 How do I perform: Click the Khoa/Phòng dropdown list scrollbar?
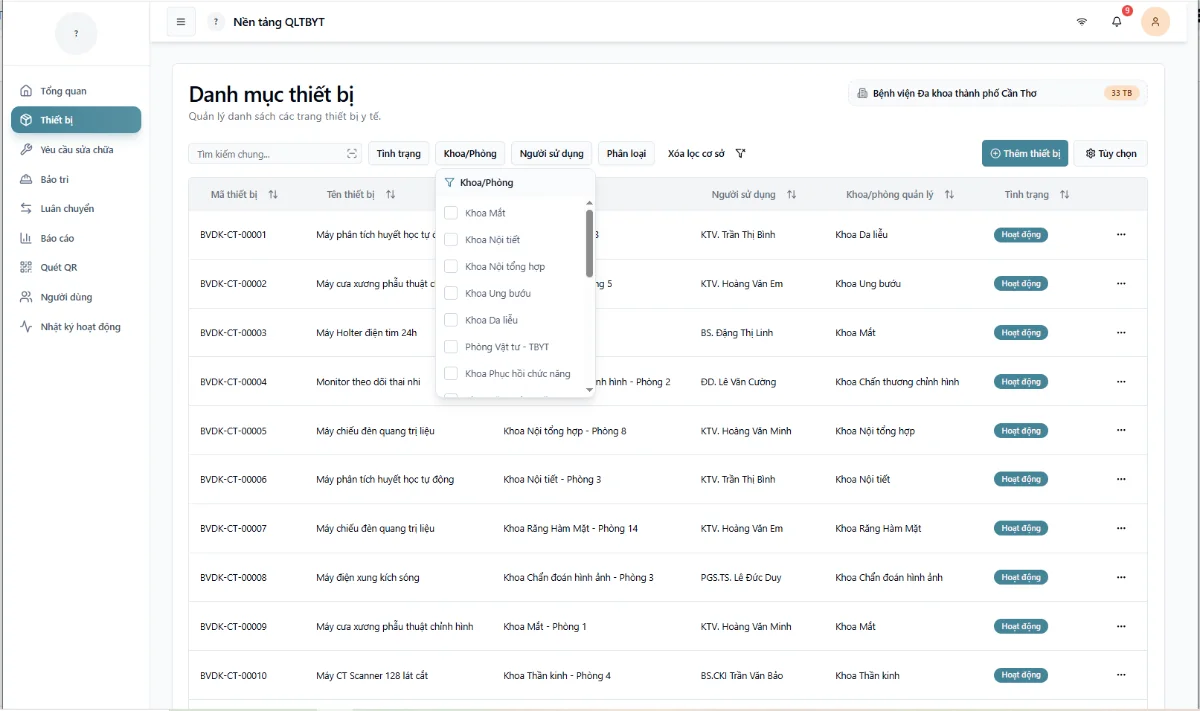click(x=589, y=243)
